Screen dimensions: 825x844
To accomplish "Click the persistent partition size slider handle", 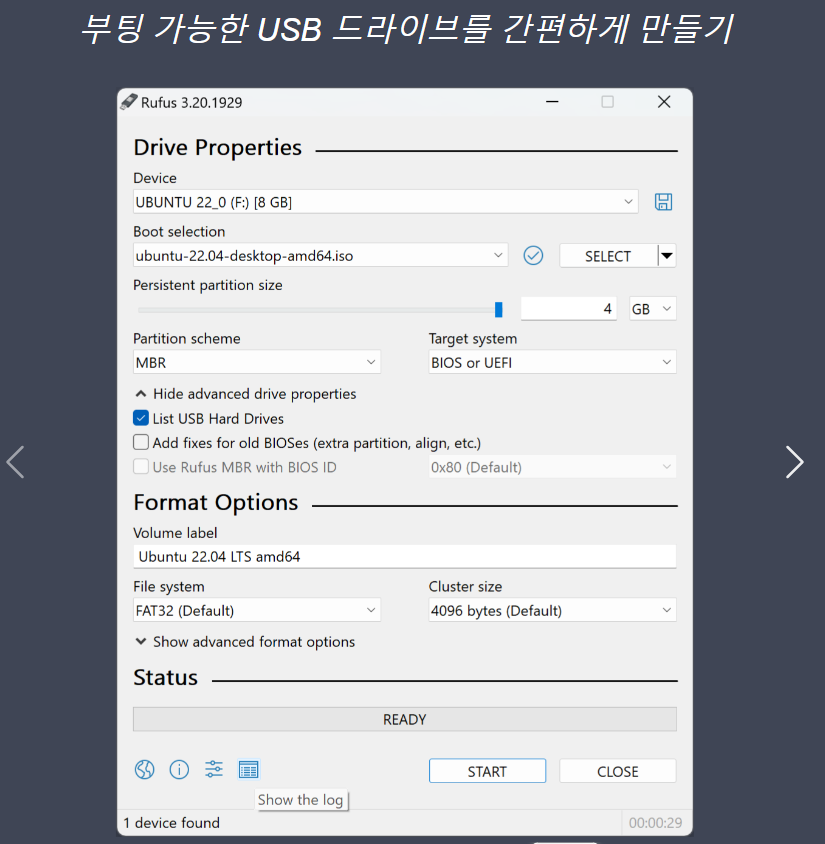I will click(x=498, y=310).
